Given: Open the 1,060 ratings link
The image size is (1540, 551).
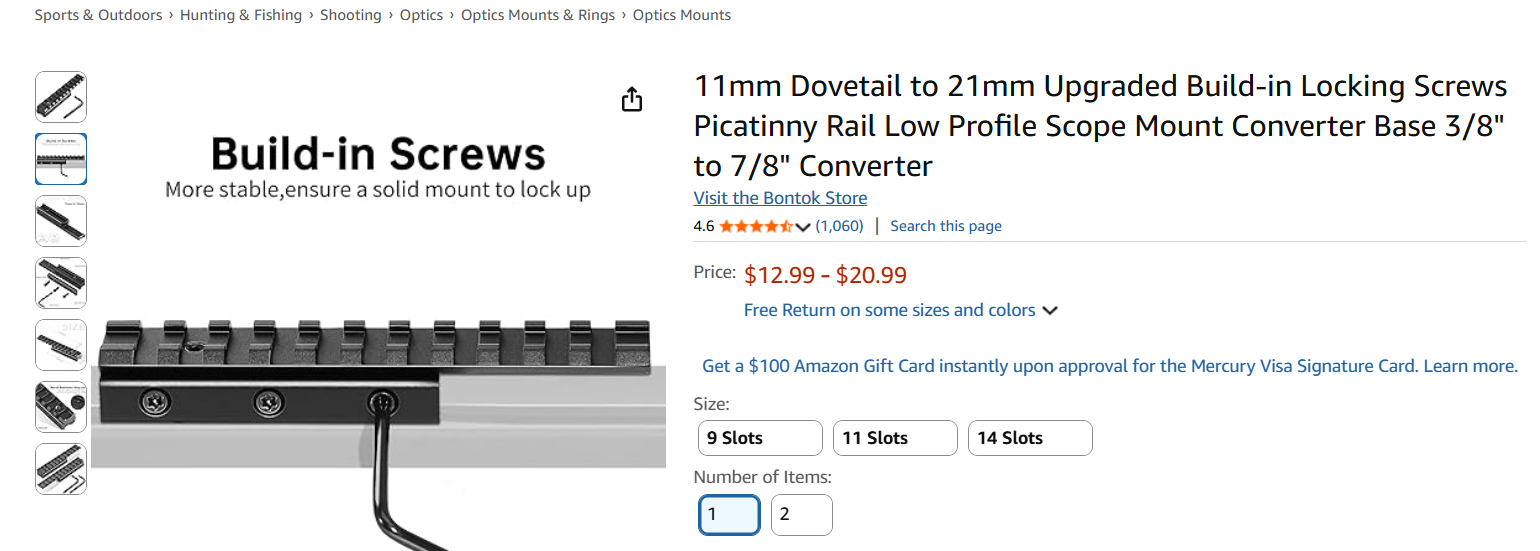Looking at the screenshot, I should click(839, 226).
